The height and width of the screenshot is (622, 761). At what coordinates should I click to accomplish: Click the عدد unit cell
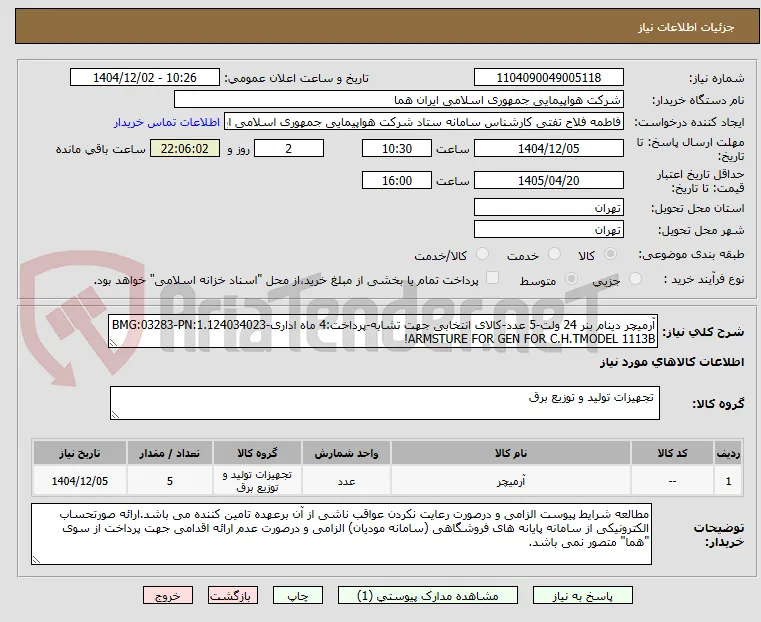346,481
